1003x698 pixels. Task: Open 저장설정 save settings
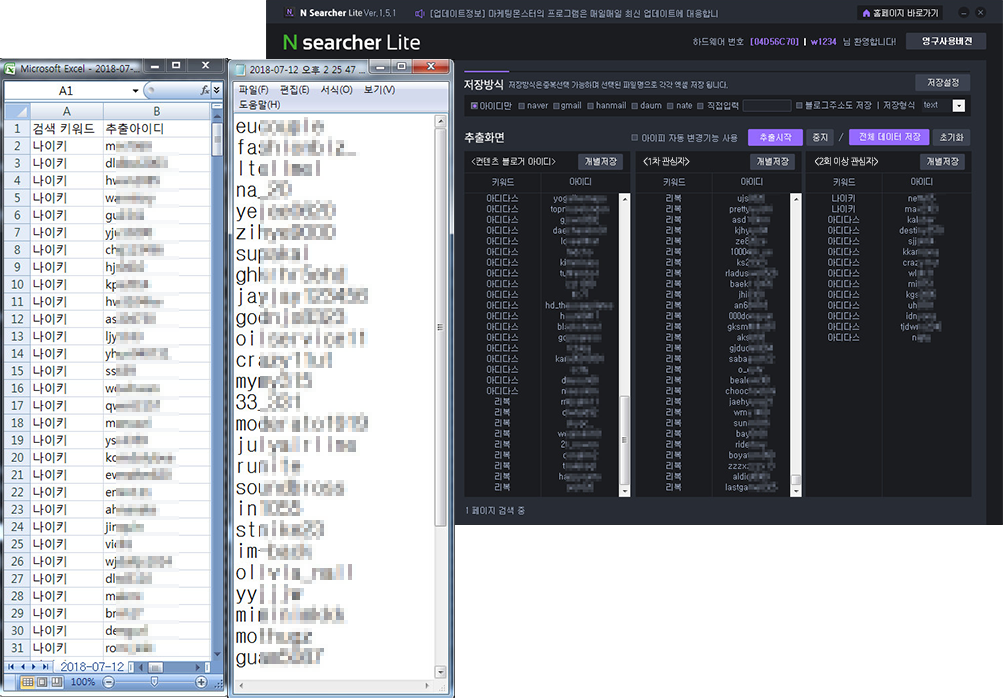[942, 83]
